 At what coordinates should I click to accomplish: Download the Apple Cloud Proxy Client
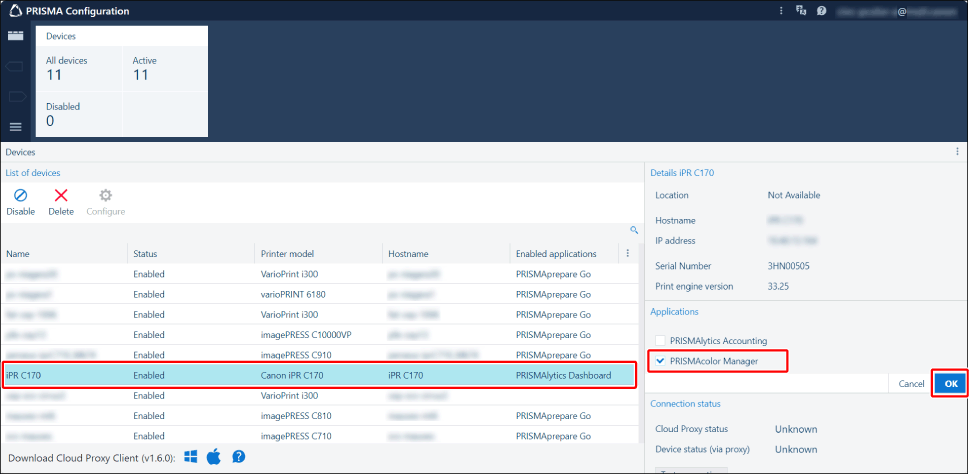(214, 457)
